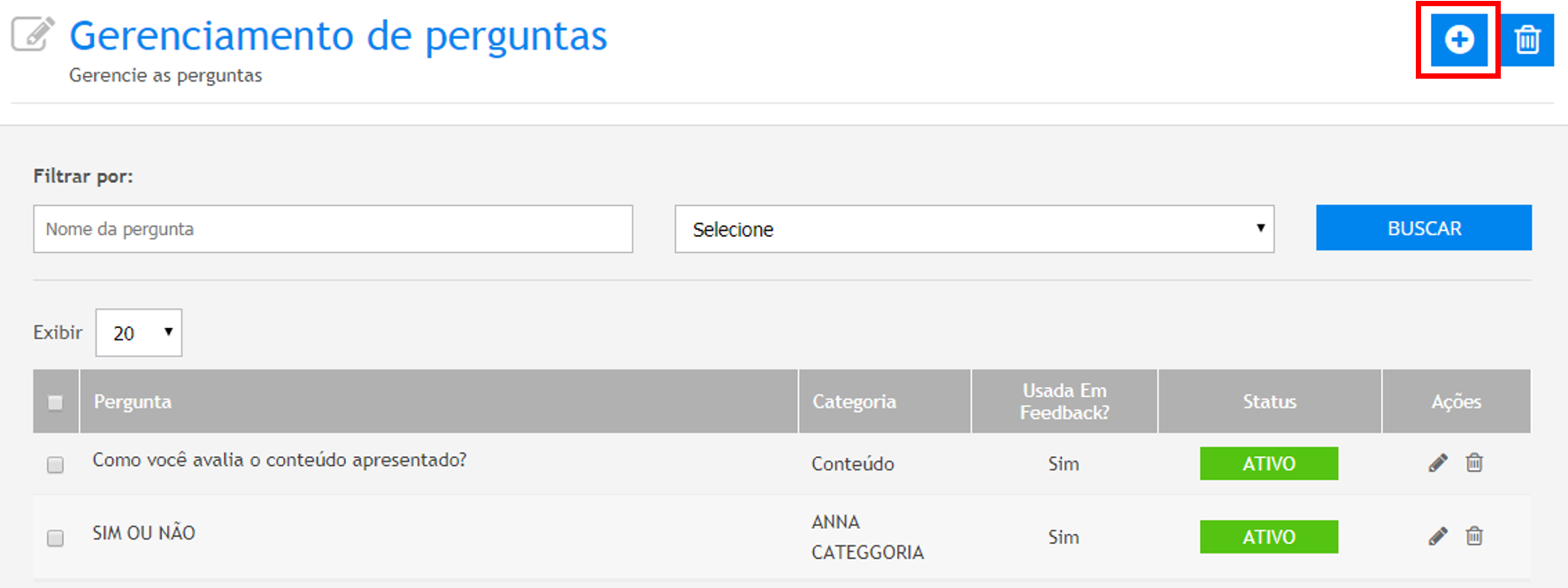Screen dimensions: 1568x588
Task: Click the delete trash icon in header
Action: [1527, 40]
